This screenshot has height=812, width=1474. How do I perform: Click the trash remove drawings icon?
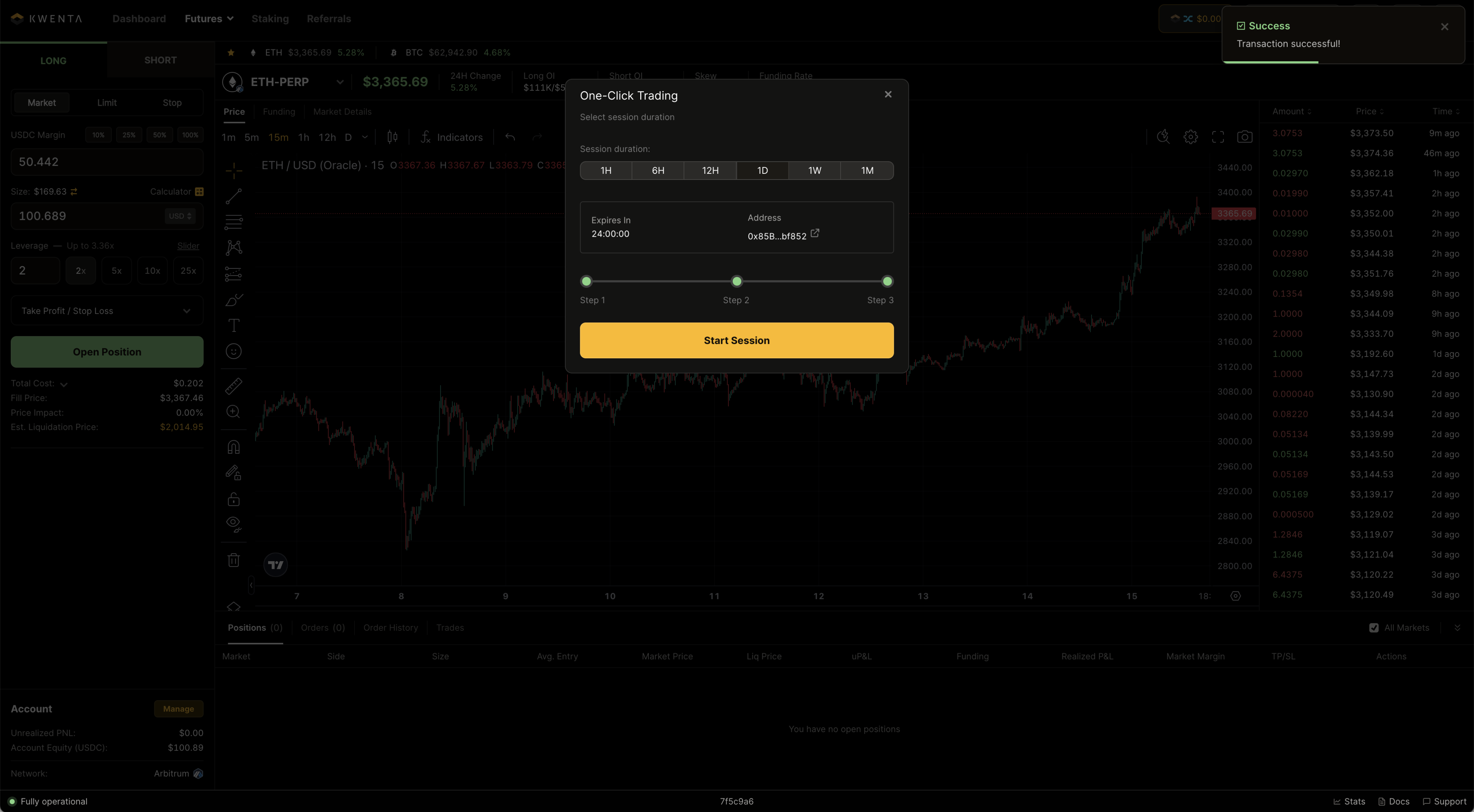click(x=234, y=560)
